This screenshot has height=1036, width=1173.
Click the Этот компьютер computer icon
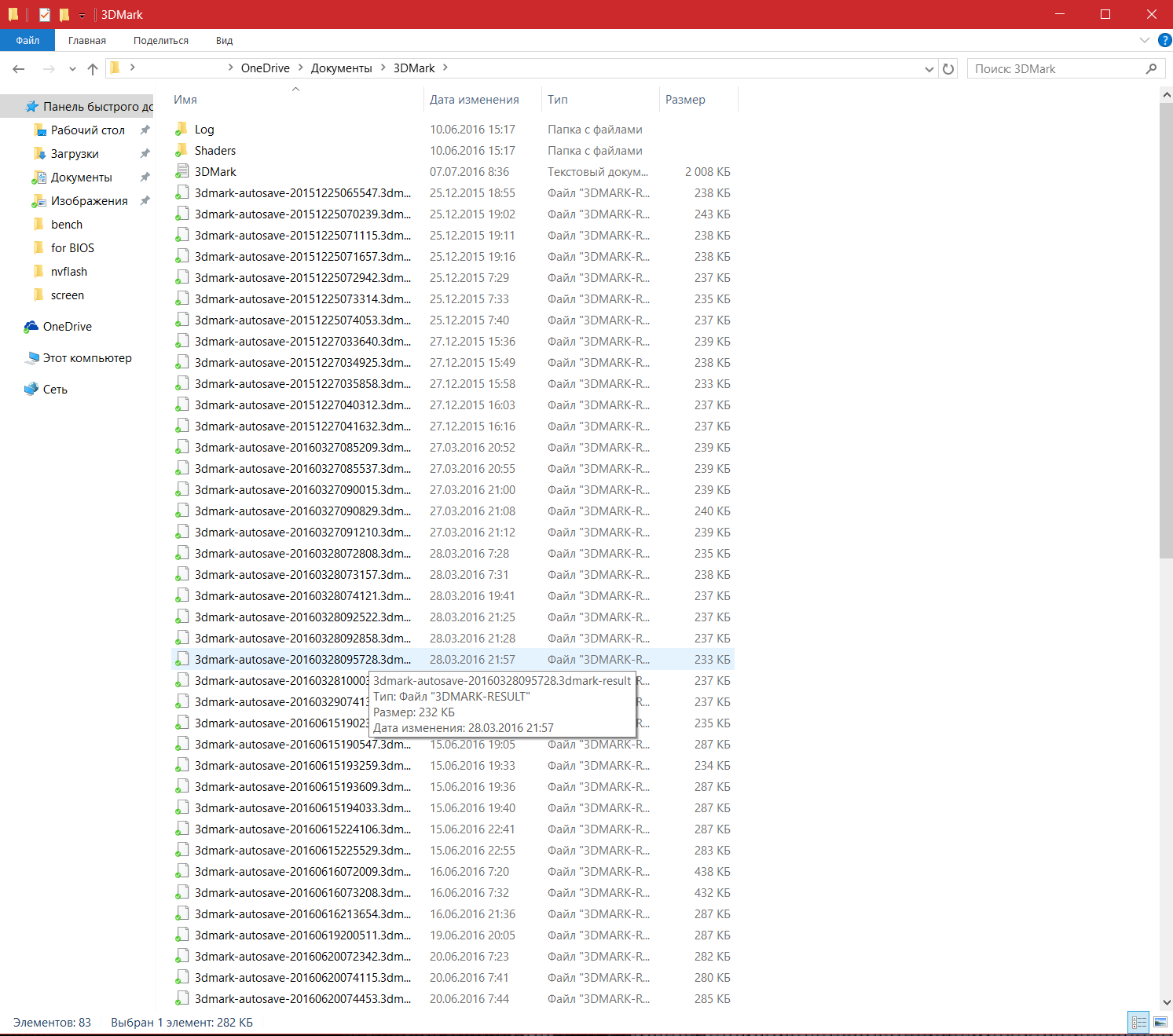(32, 358)
